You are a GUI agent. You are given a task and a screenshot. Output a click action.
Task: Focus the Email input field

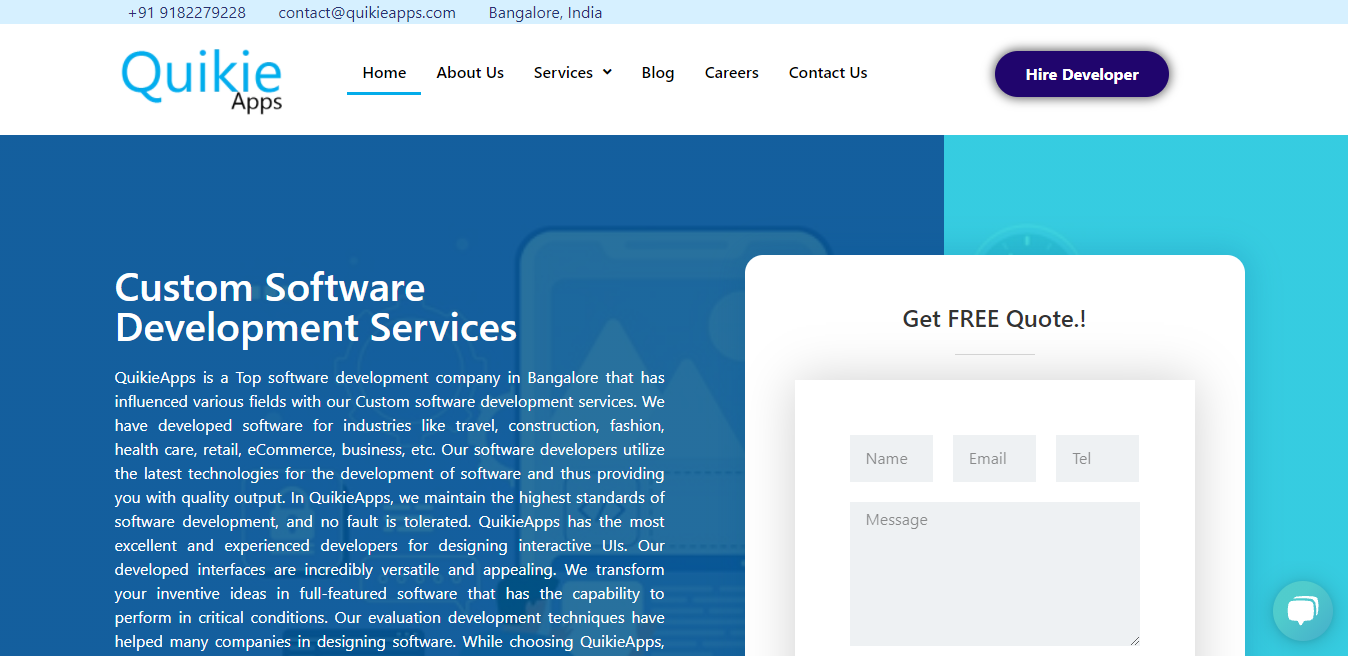[994, 458]
